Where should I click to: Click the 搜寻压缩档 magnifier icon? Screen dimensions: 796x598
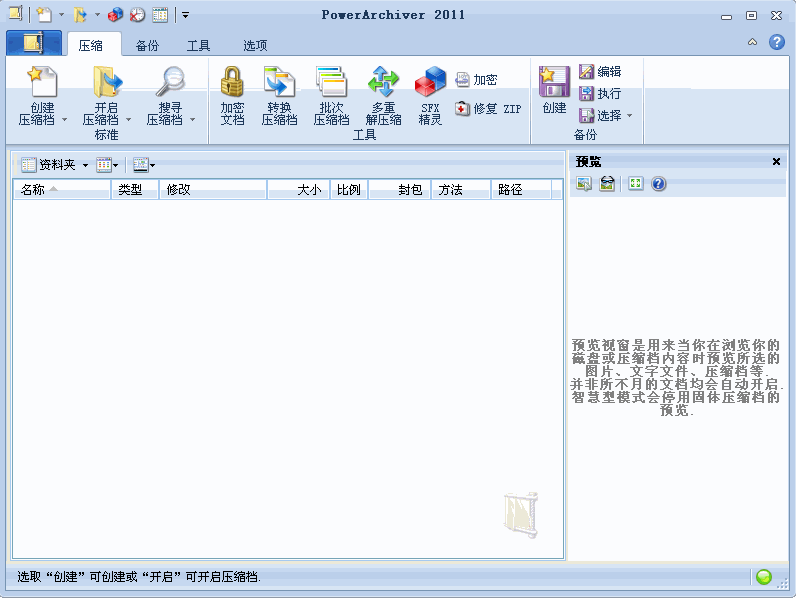(171, 81)
